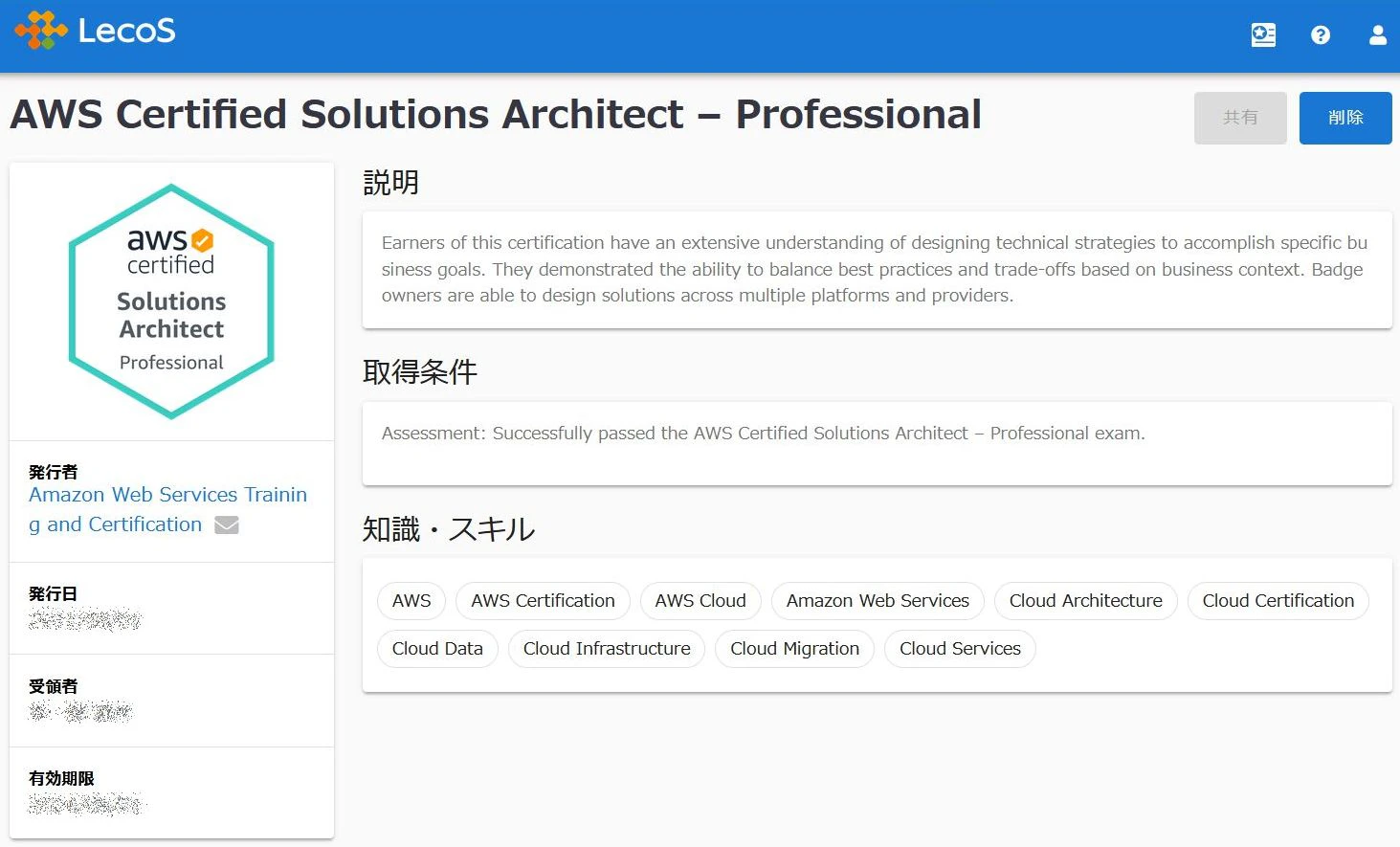The height and width of the screenshot is (847, 1400).
Task: Select the Cloud Data skill tag
Action: tap(437, 649)
